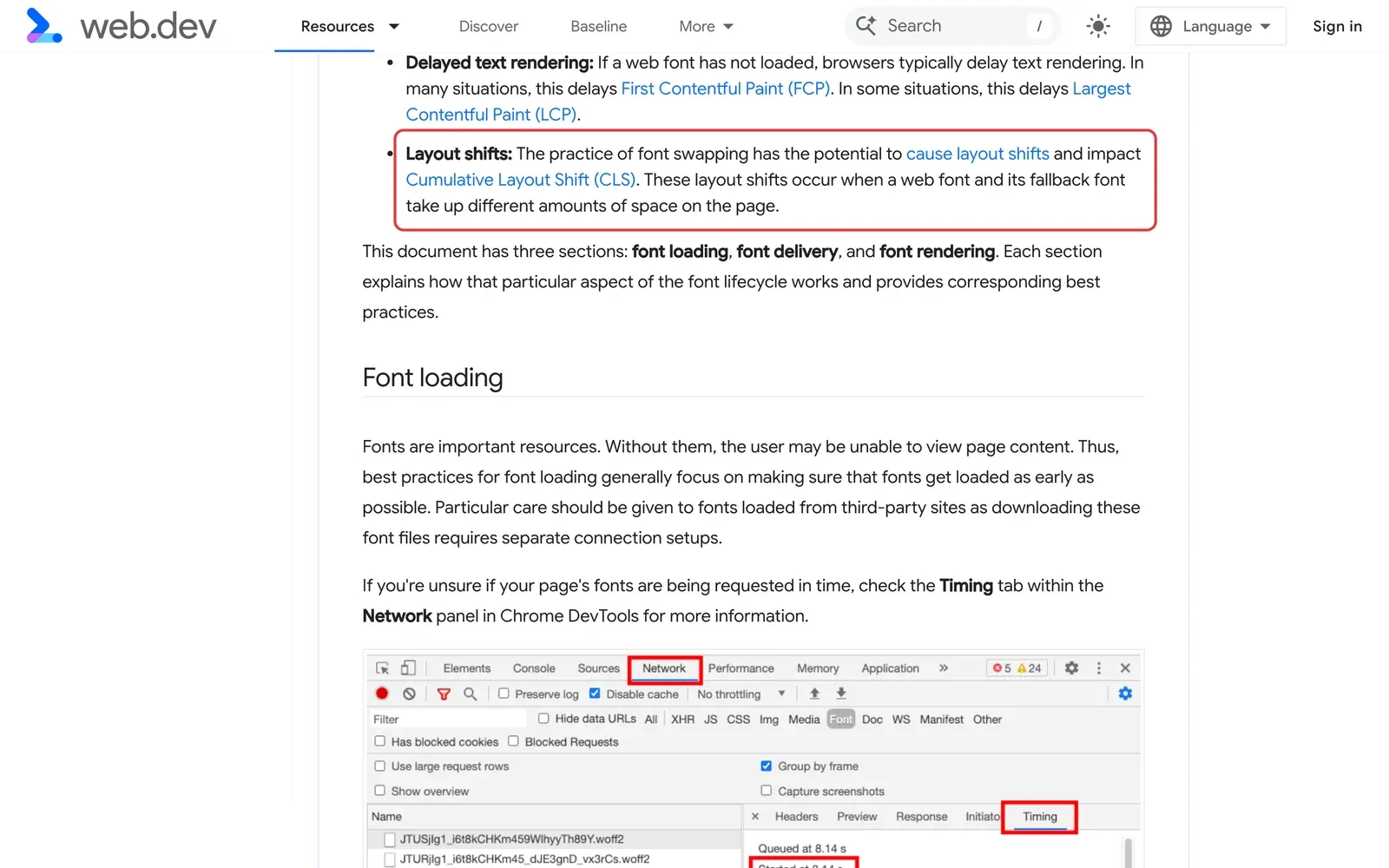Open the Discover page
The image size is (1389, 868).
[x=489, y=26]
